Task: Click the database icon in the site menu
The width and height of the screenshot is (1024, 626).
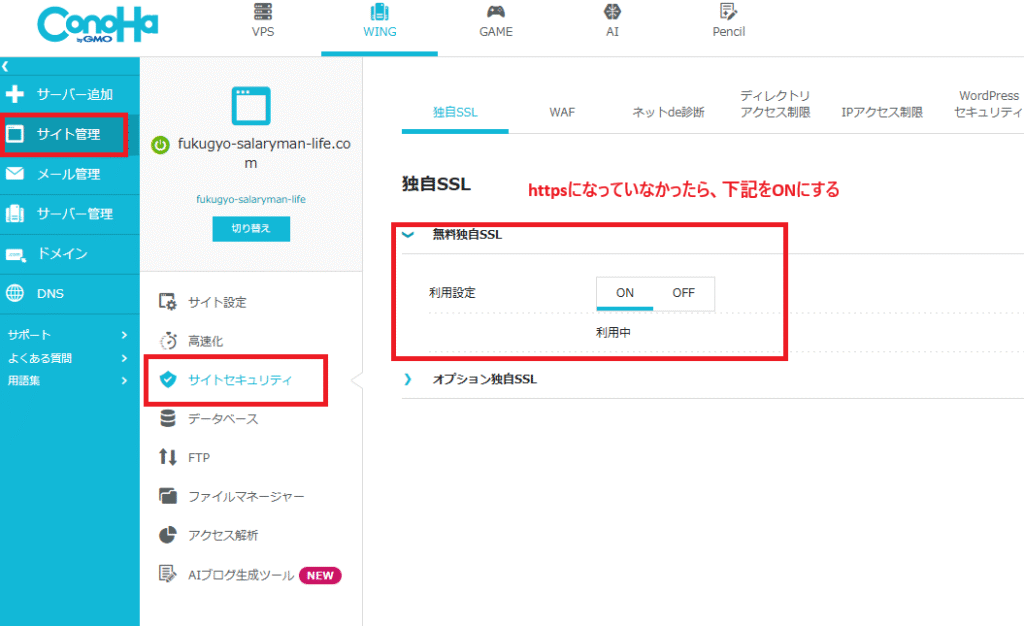Action: [x=168, y=418]
